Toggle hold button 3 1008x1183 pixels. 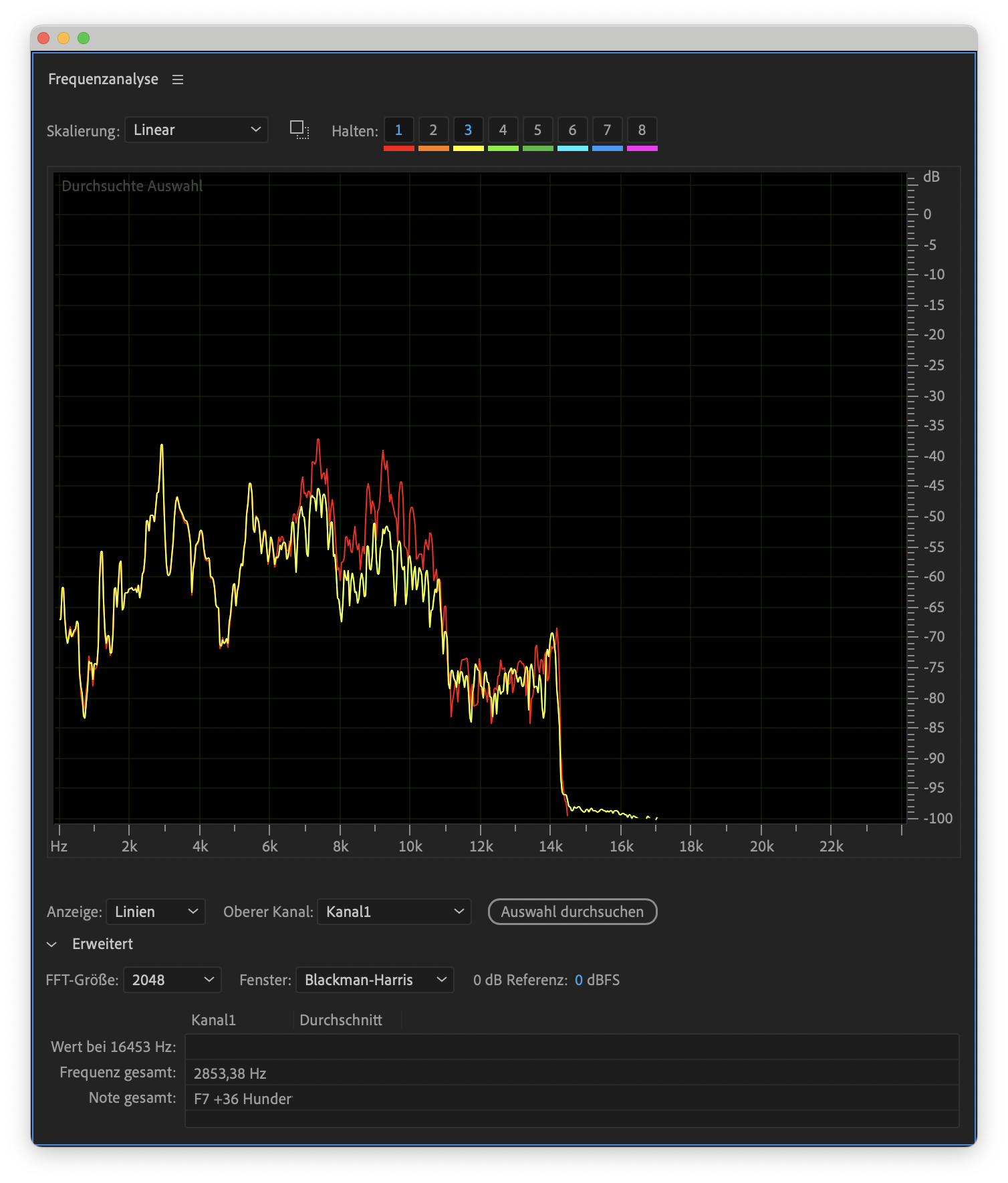click(x=468, y=130)
